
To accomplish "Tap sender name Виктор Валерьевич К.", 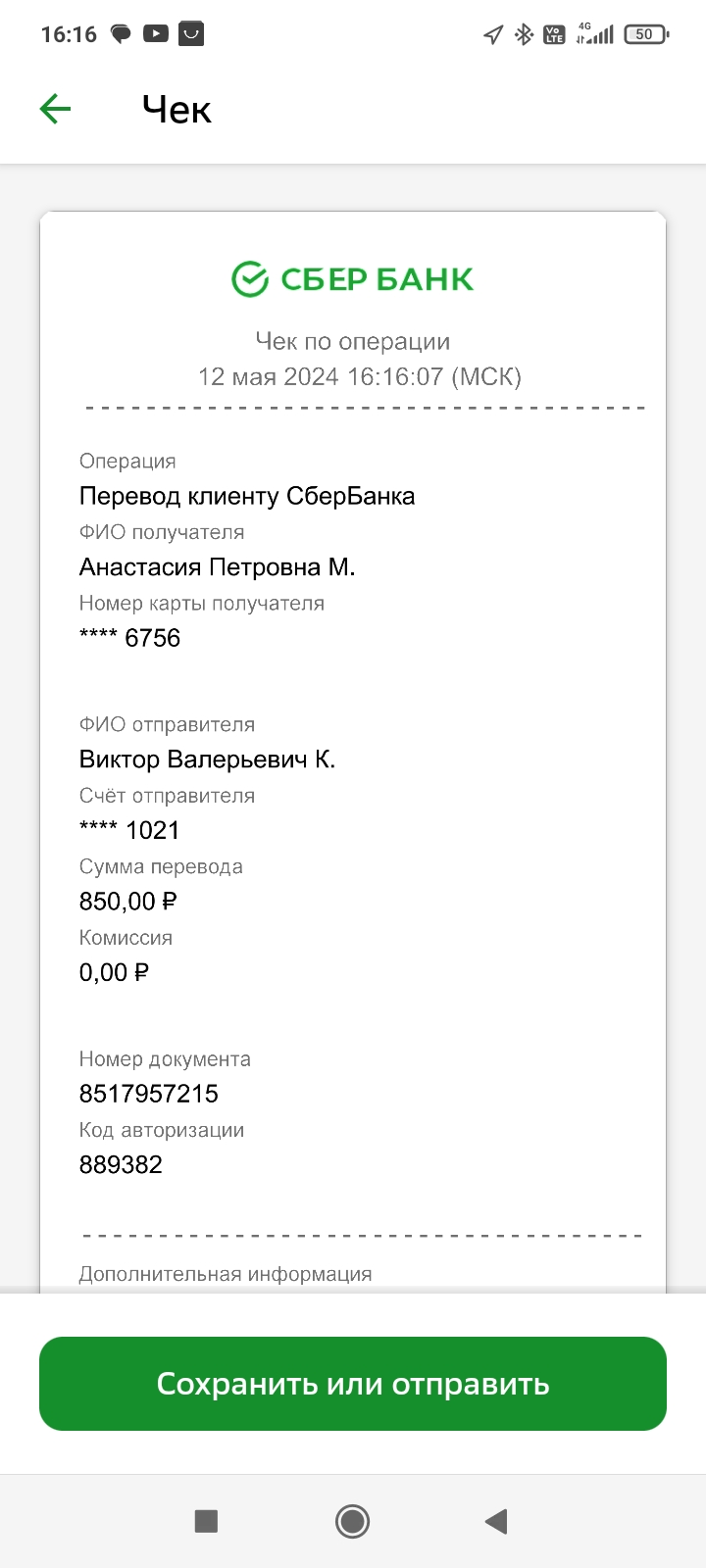I will click(207, 759).
